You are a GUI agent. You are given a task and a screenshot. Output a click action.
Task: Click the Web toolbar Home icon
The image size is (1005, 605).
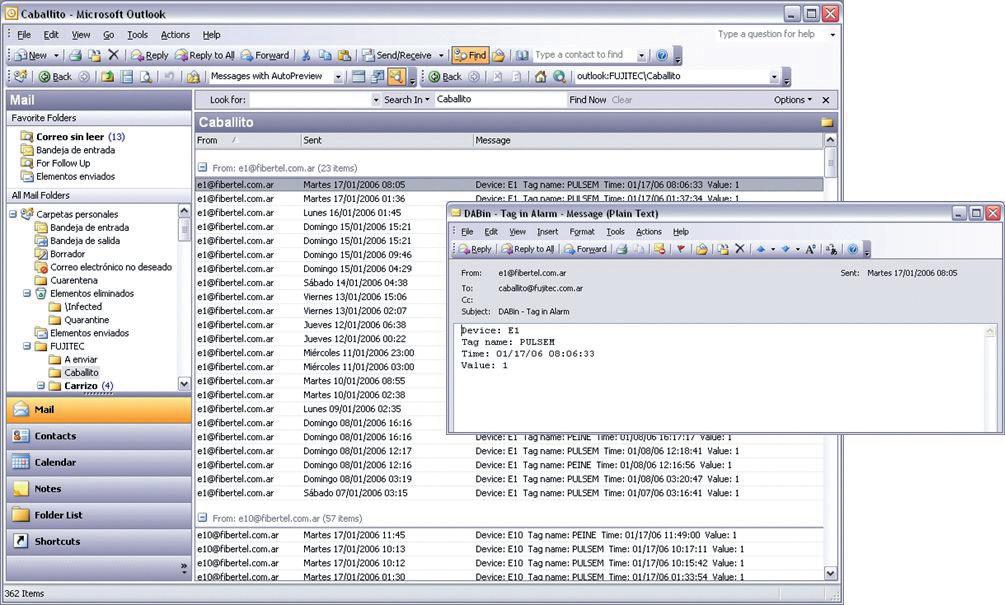click(x=540, y=77)
